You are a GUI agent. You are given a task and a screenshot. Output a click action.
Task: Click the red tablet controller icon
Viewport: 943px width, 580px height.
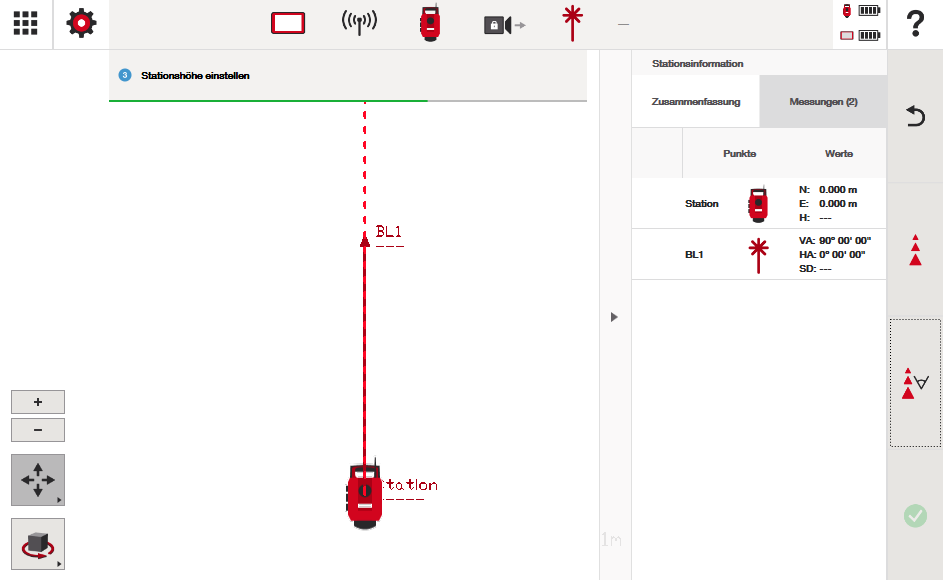288,24
